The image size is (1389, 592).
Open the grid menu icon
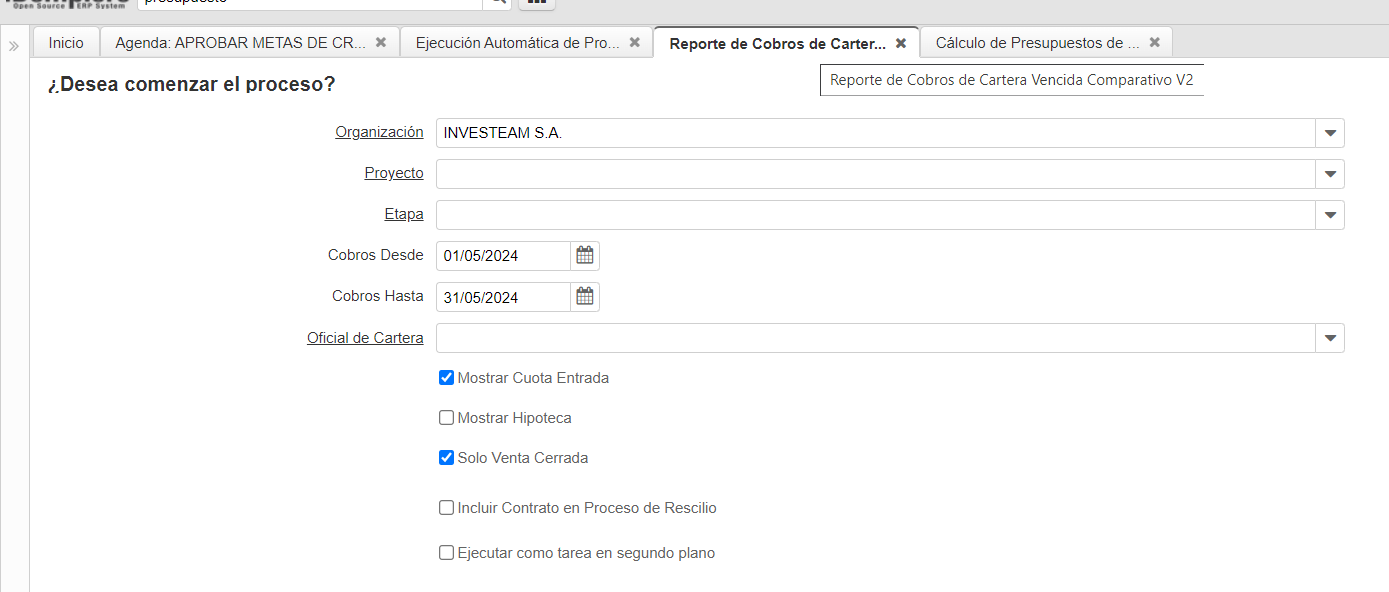pyautogui.click(x=537, y=2)
